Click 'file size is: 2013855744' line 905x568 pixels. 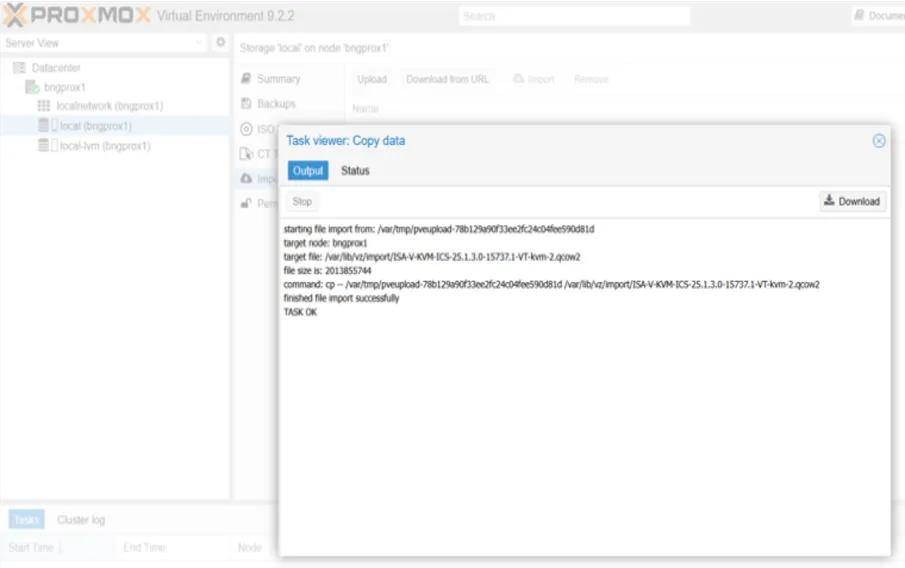click(327, 271)
